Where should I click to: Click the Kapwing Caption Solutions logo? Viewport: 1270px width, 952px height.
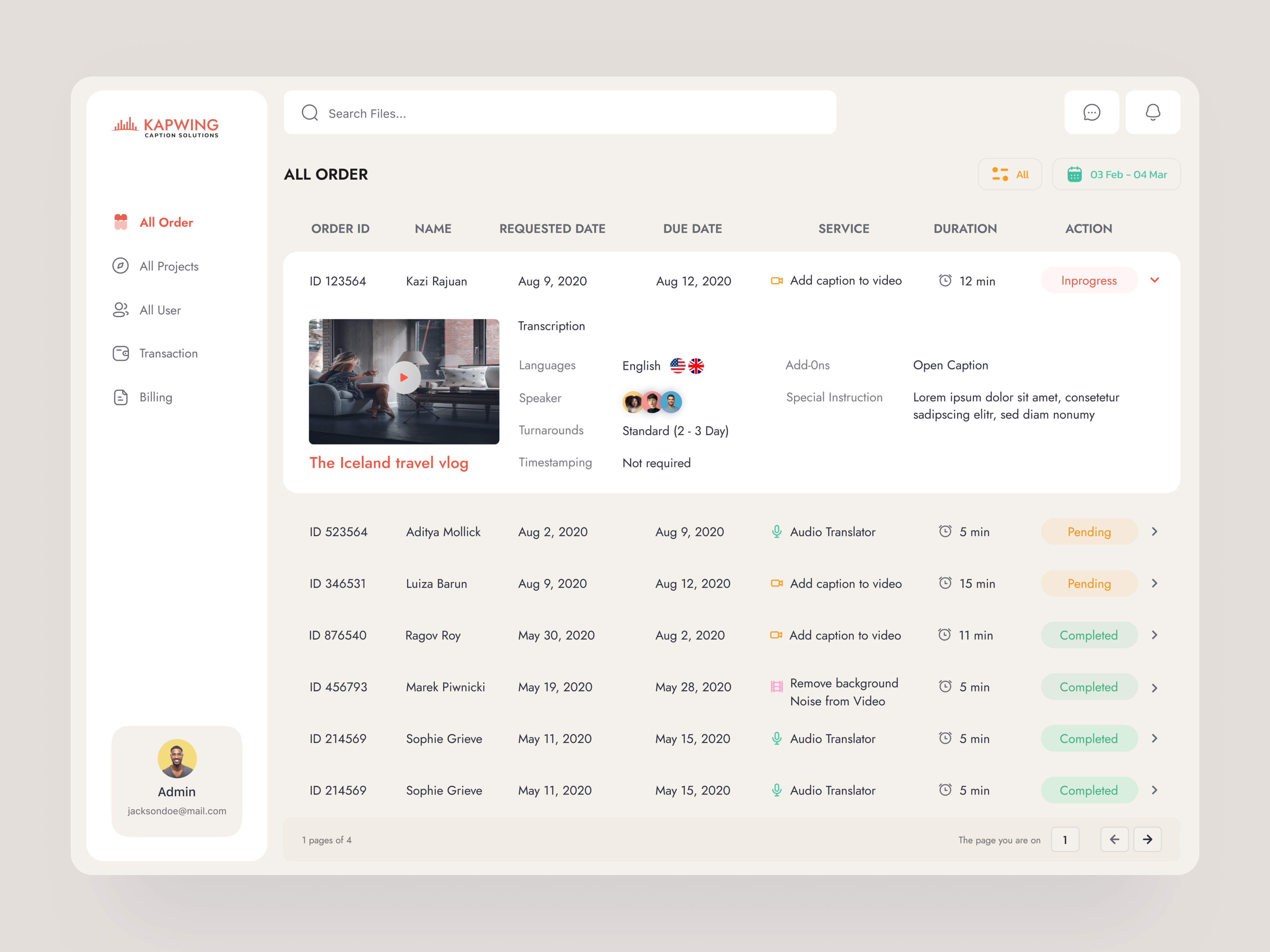tap(165, 127)
